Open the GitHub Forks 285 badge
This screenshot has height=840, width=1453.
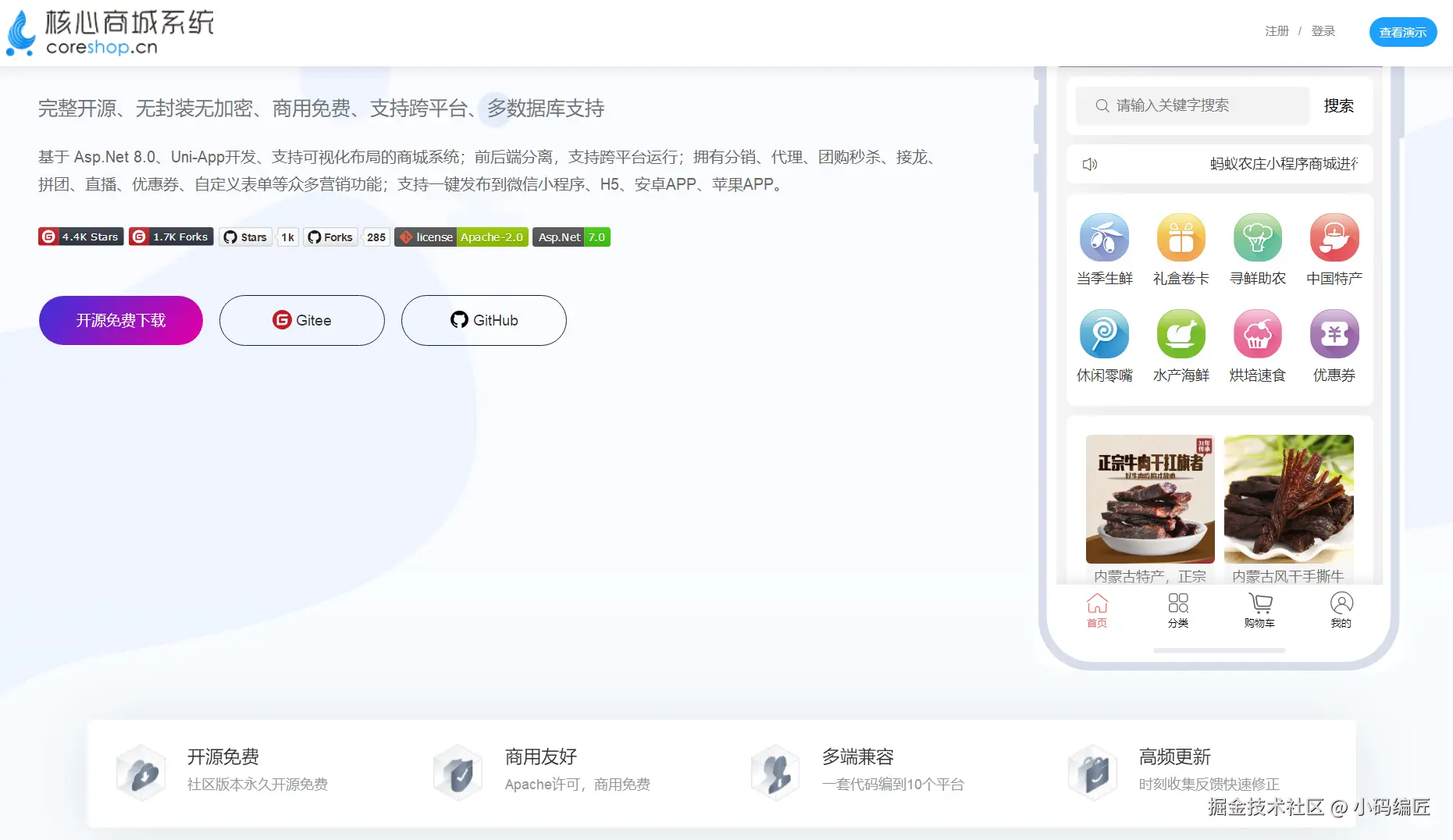pos(347,237)
